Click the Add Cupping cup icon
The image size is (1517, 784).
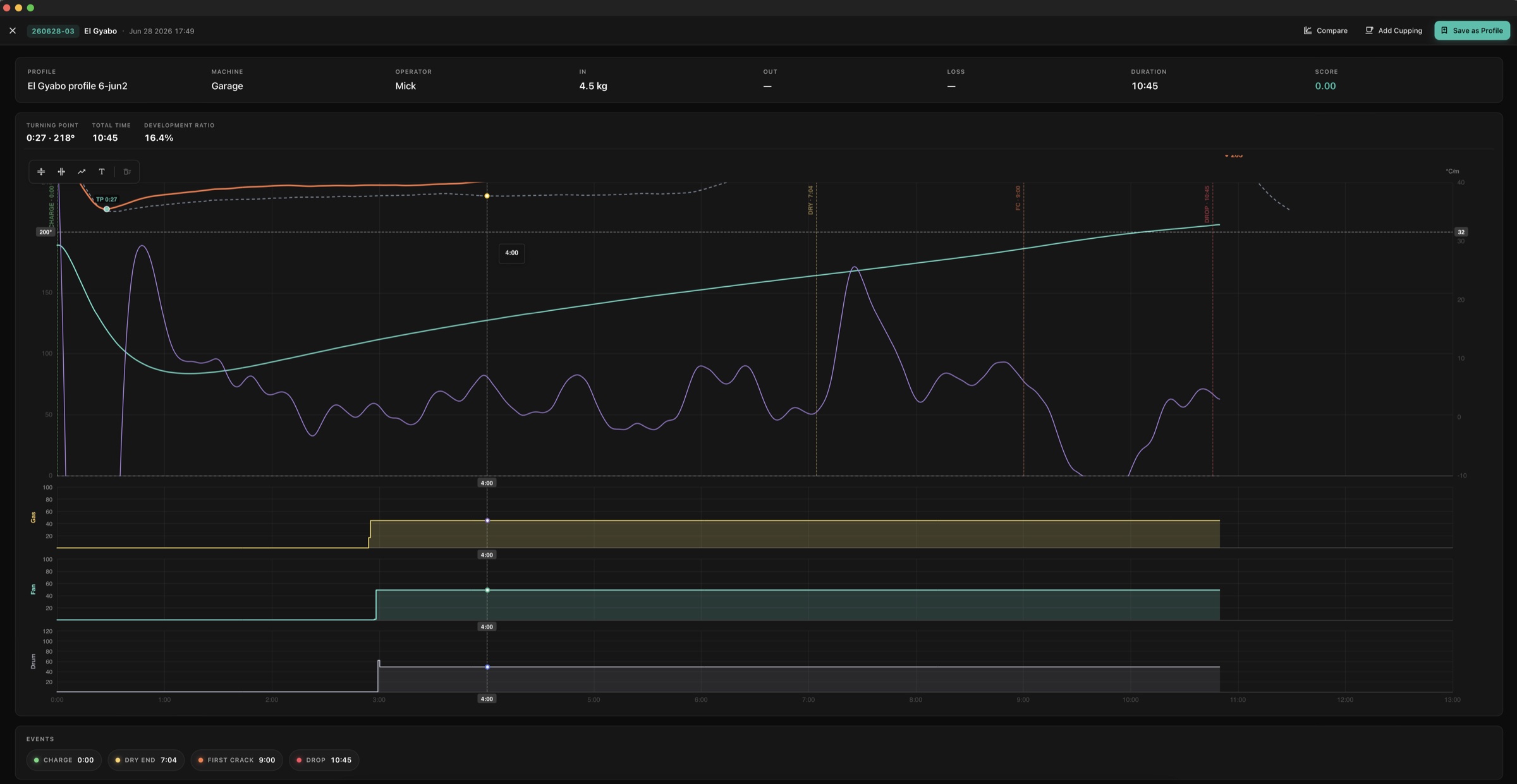pos(1369,30)
